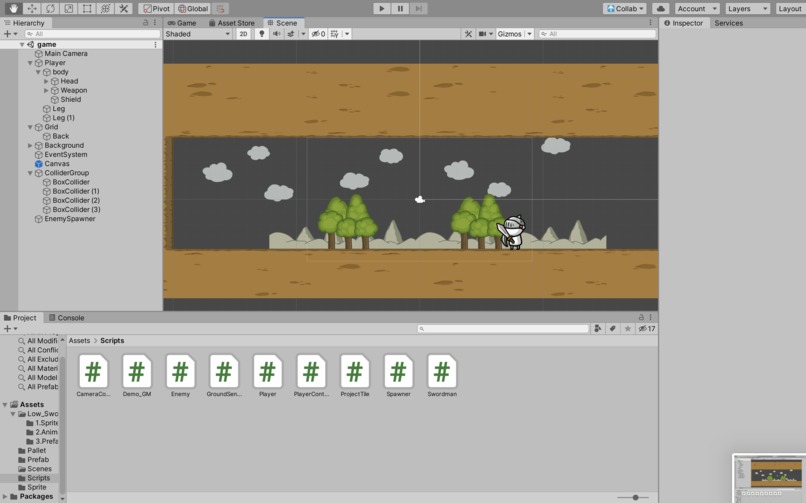This screenshot has height=503, width=806.
Task: Select the CameraCo... script asset
Action: point(93,376)
